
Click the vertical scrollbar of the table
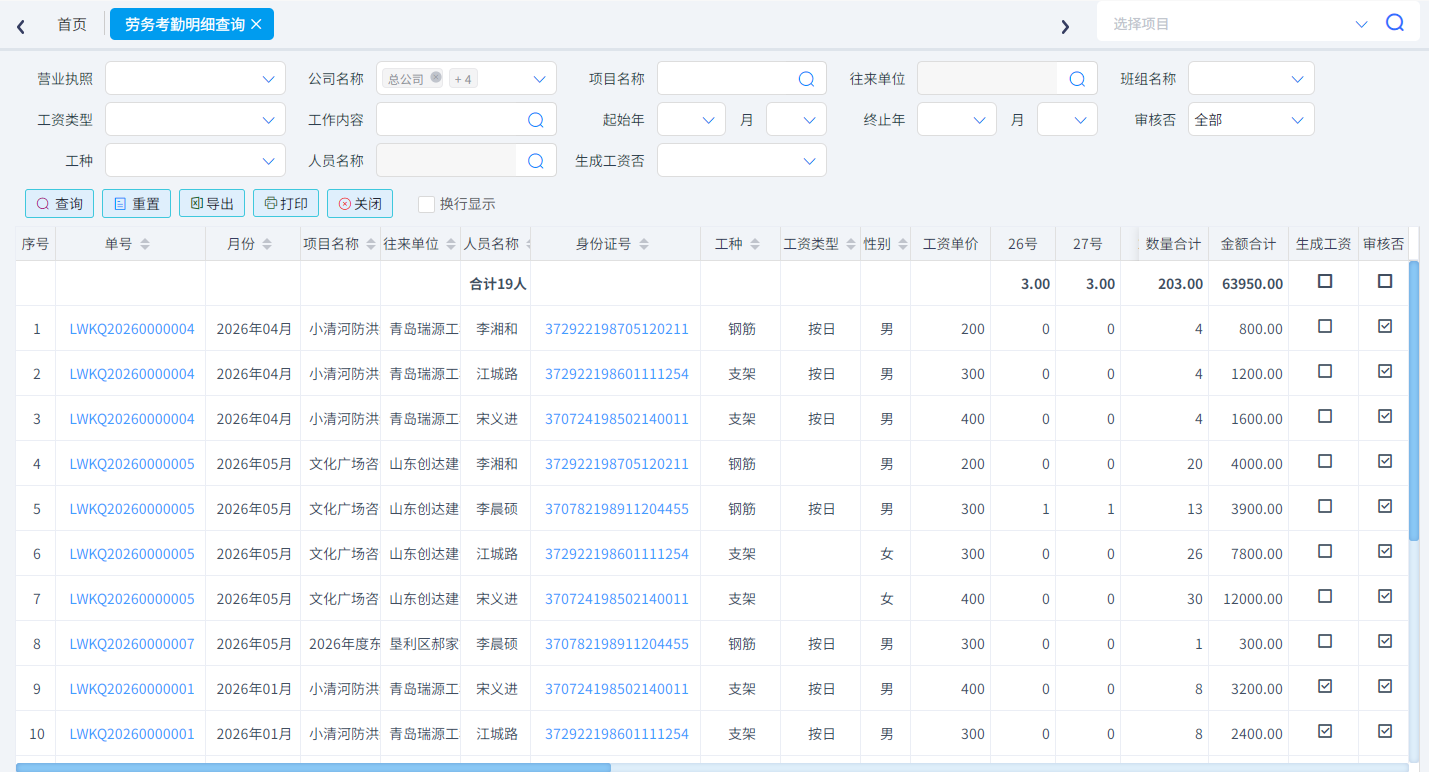coord(1414,400)
